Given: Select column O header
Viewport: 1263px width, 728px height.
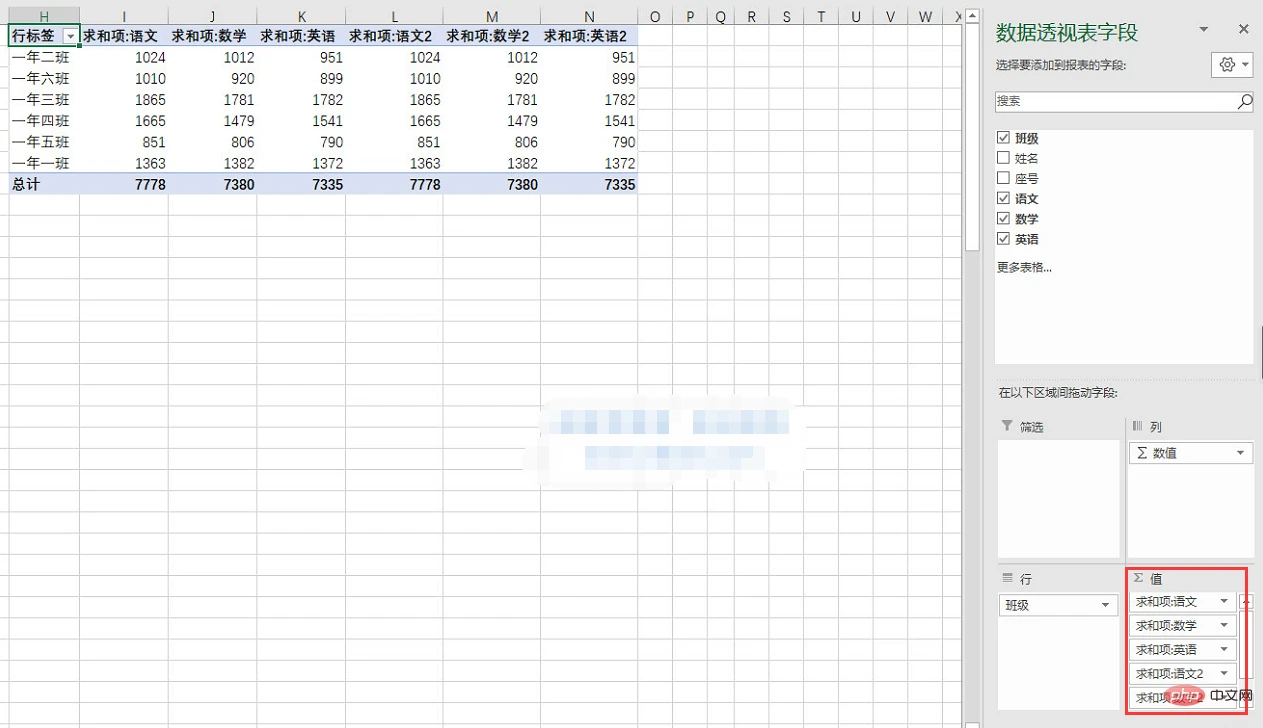Looking at the screenshot, I should [655, 16].
